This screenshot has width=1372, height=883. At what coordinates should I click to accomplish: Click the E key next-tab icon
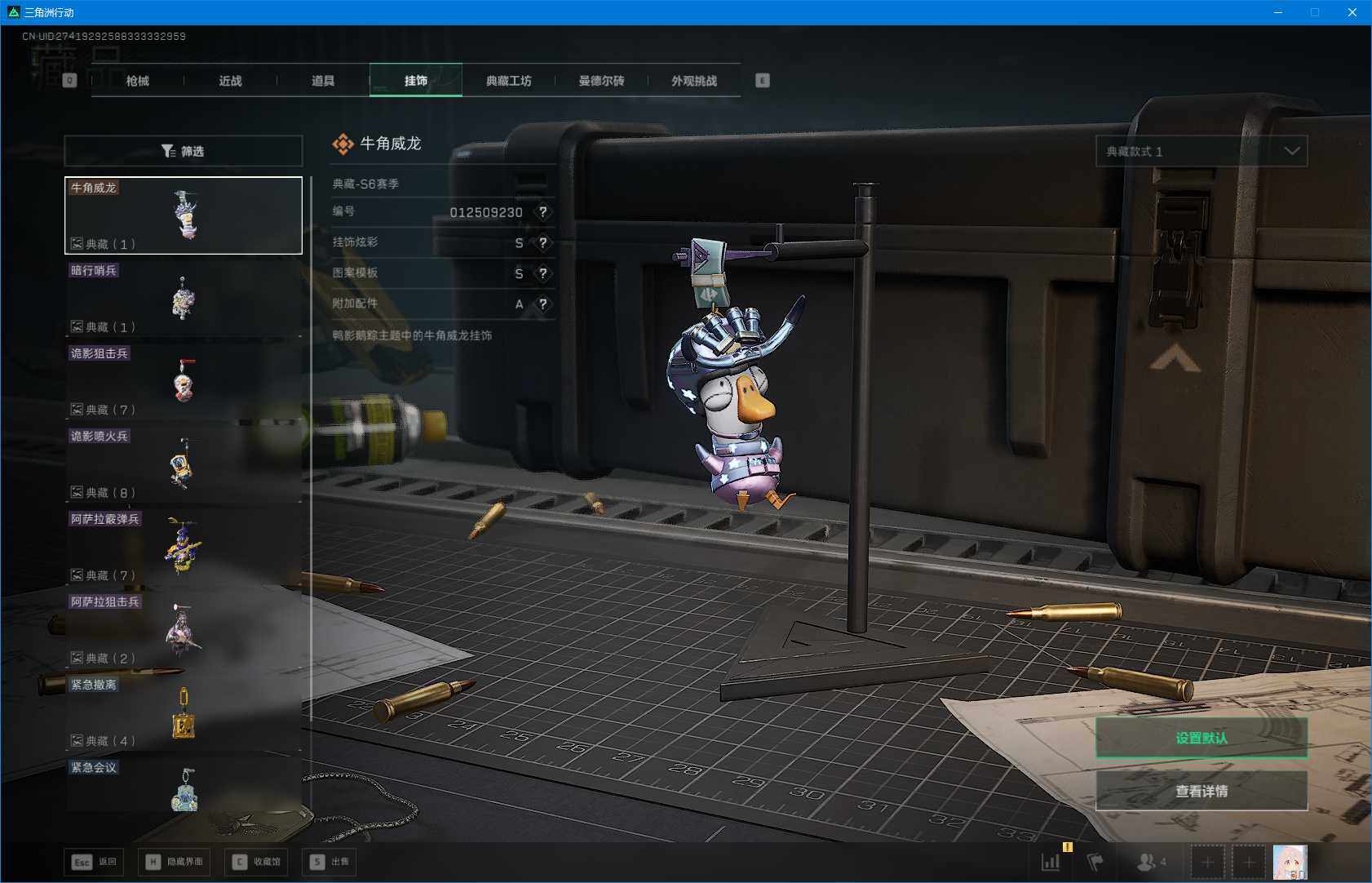coord(763,80)
